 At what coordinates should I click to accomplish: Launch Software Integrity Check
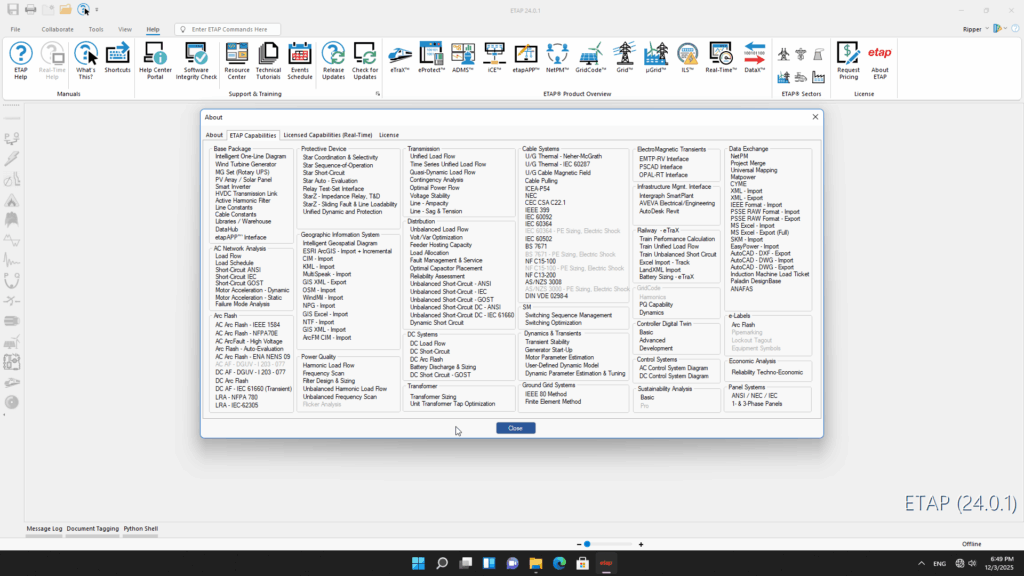200,58
